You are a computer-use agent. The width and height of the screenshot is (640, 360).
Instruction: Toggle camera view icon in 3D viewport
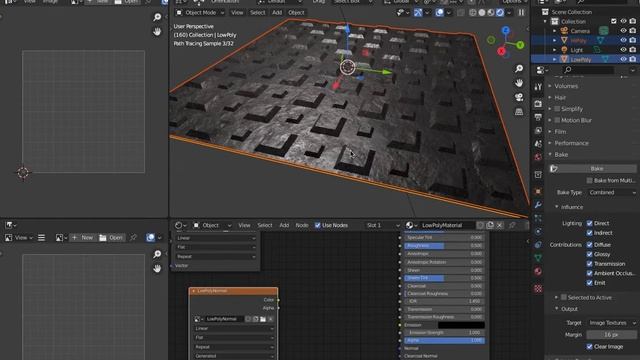coord(519,97)
